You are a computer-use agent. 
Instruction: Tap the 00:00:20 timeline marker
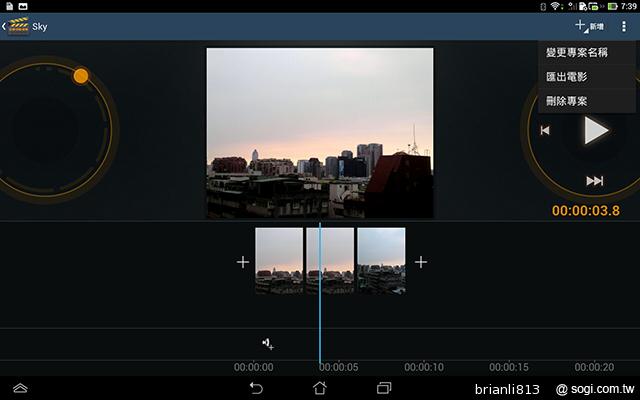pyautogui.click(x=594, y=367)
